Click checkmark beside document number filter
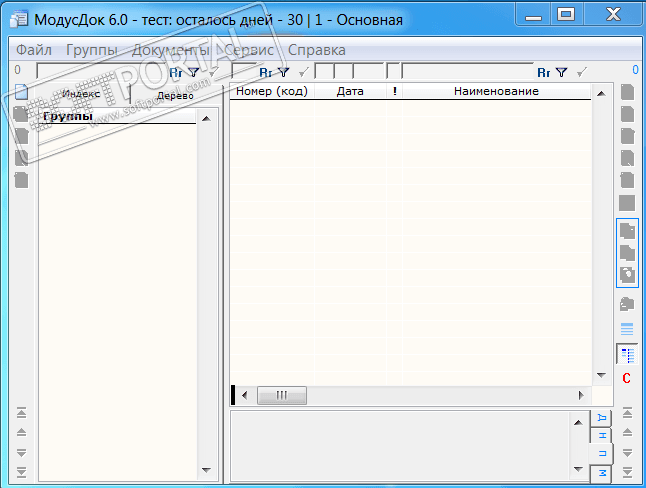The image size is (646, 488). click(304, 73)
